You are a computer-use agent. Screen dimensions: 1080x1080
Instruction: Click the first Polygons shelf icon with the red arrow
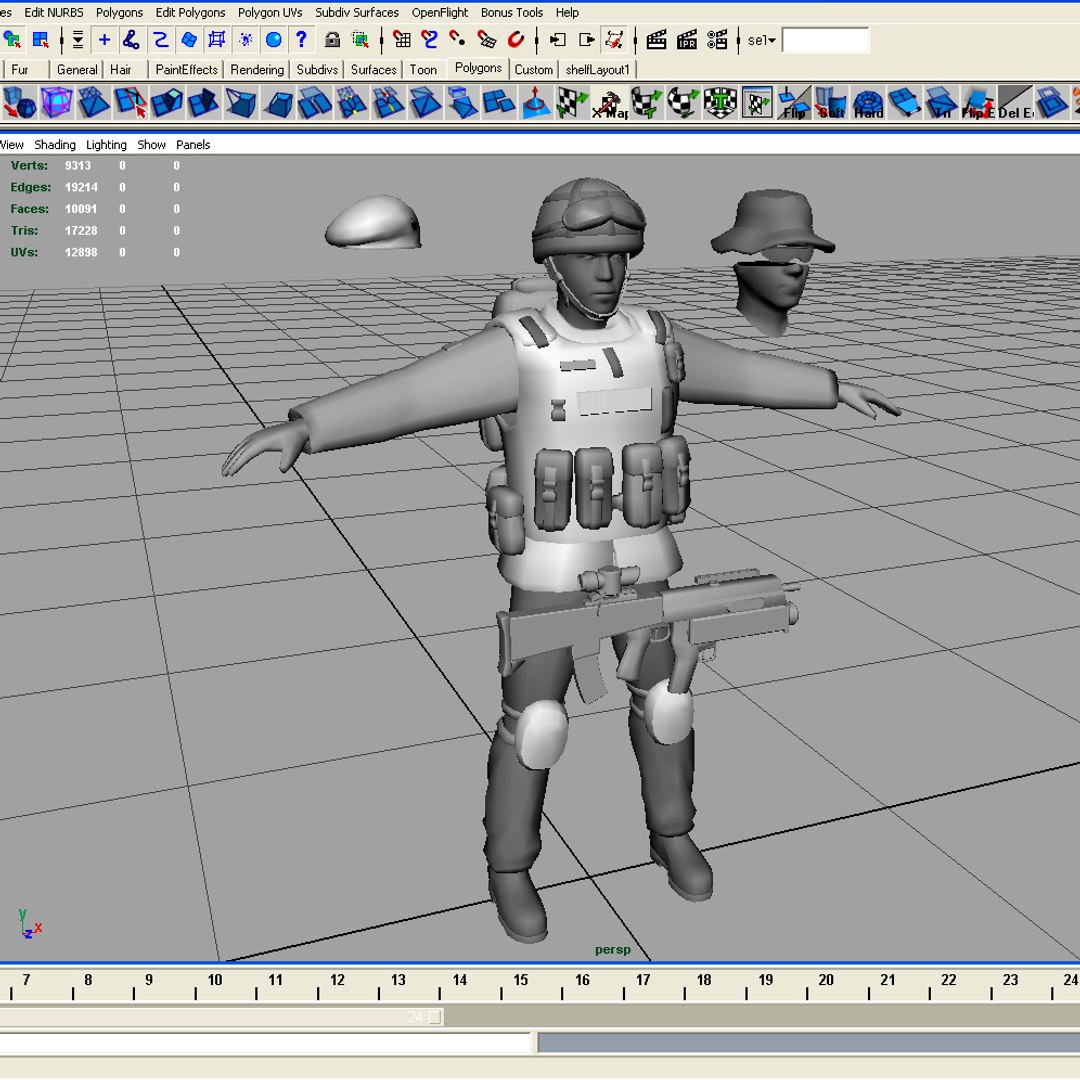click(x=19, y=103)
